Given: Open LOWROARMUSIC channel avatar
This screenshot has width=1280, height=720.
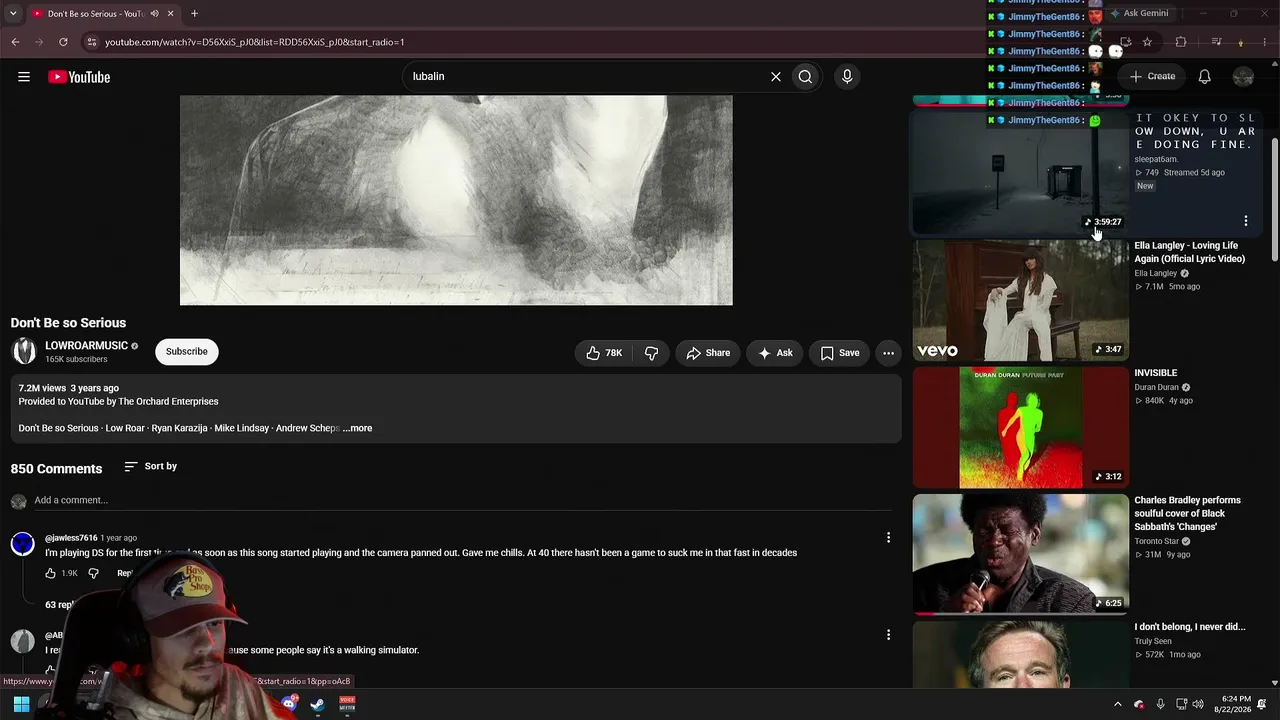Looking at the screenshot, I should click(24, 351).
